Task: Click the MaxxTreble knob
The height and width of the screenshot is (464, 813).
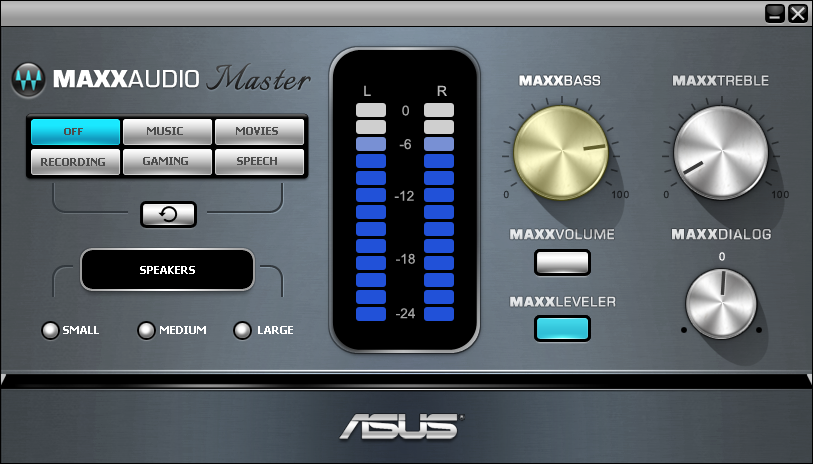Action: 721,152
